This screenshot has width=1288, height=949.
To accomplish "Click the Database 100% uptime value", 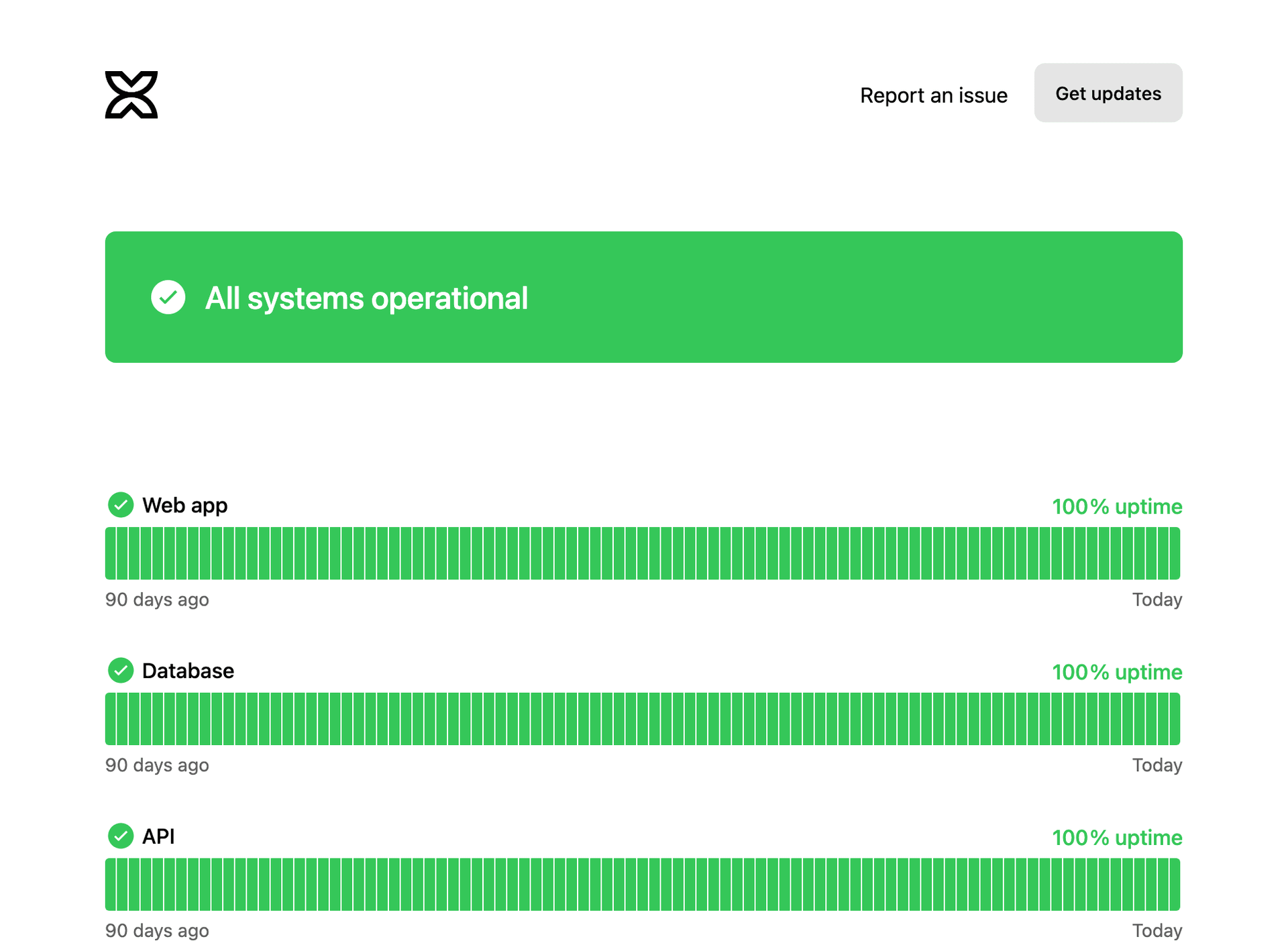I will (1117, 672).
